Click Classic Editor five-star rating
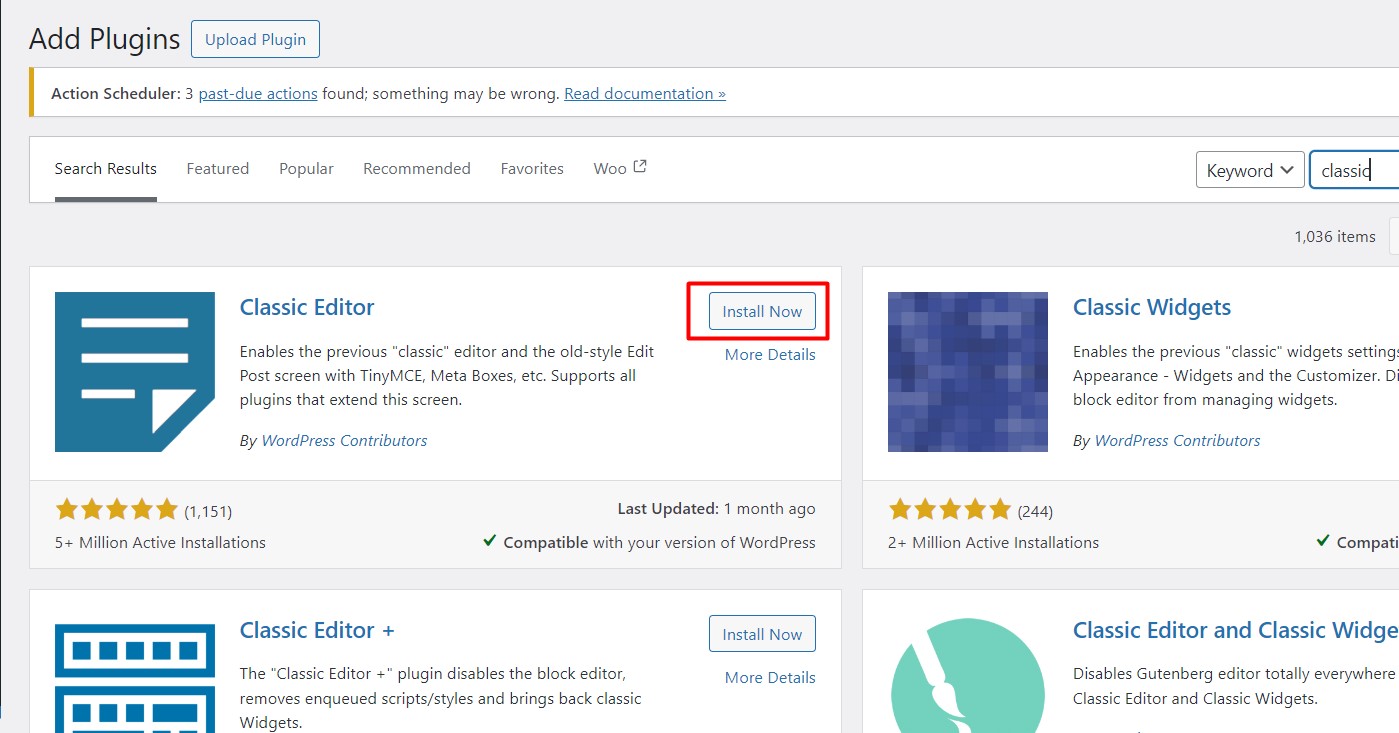 116,510
